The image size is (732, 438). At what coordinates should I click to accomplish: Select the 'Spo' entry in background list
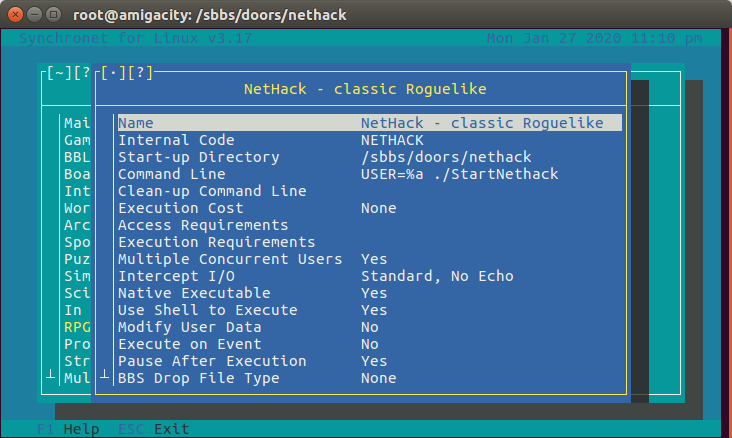pos(77,242)
